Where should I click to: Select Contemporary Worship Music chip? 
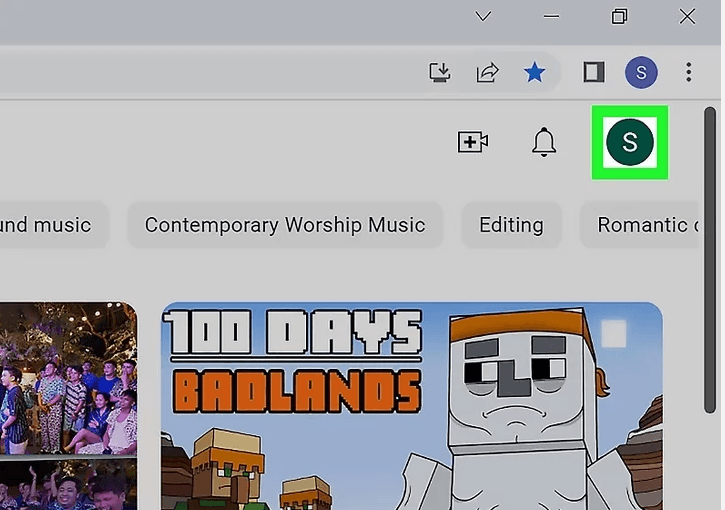click(285, 225)
